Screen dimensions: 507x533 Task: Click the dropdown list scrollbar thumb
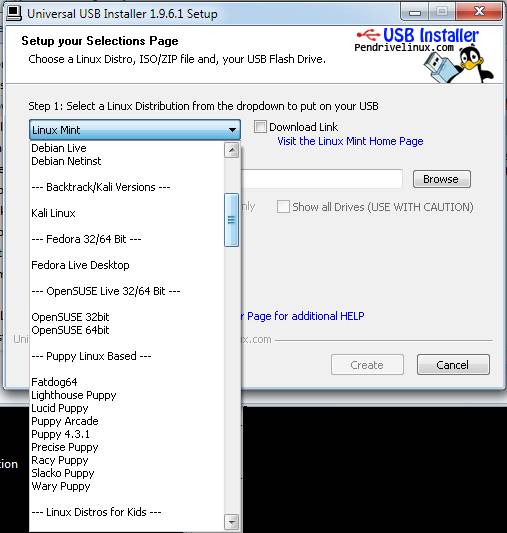pos(231,220)
